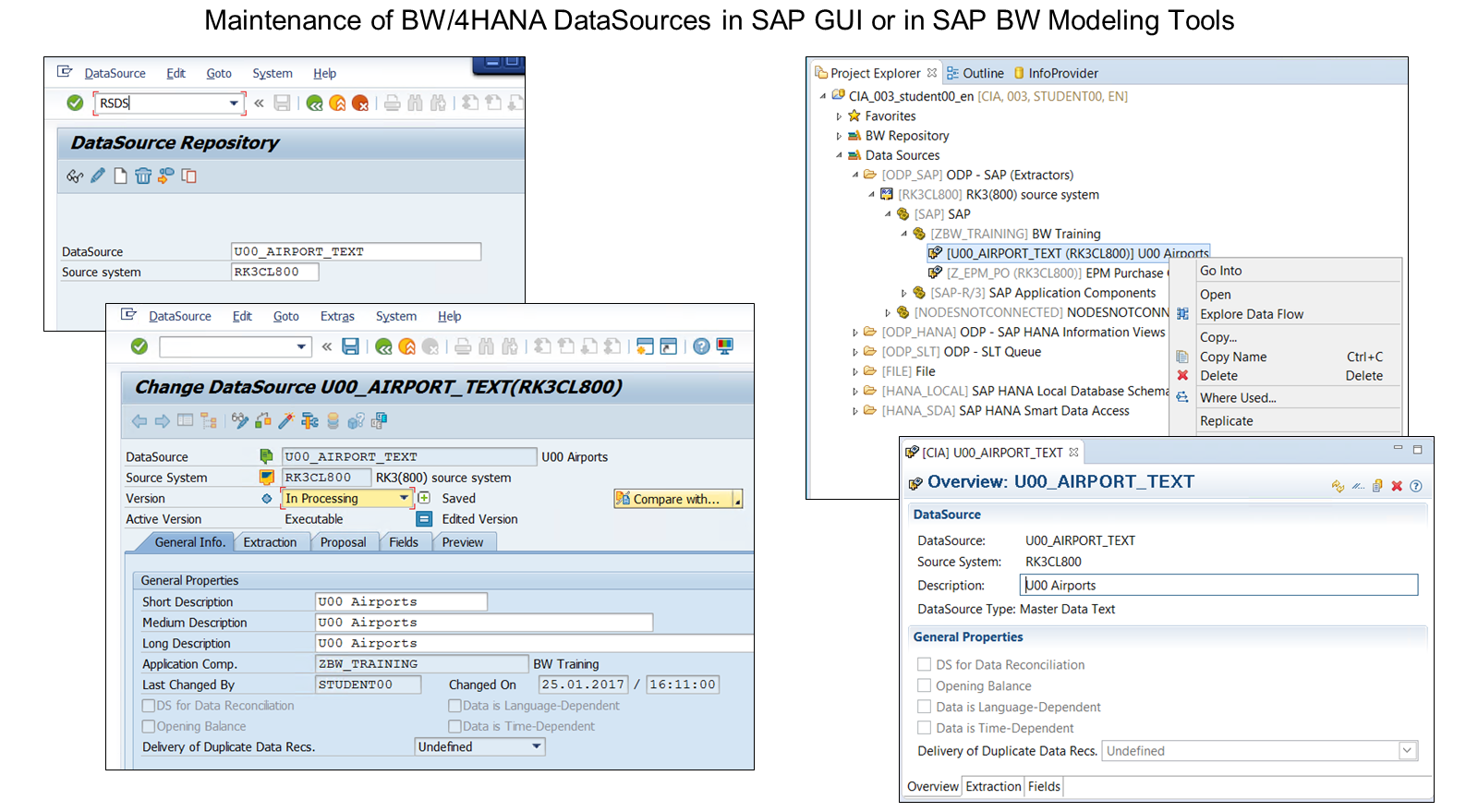Switch to Outline tab
1478x812 pixels.
click(975, 73)
